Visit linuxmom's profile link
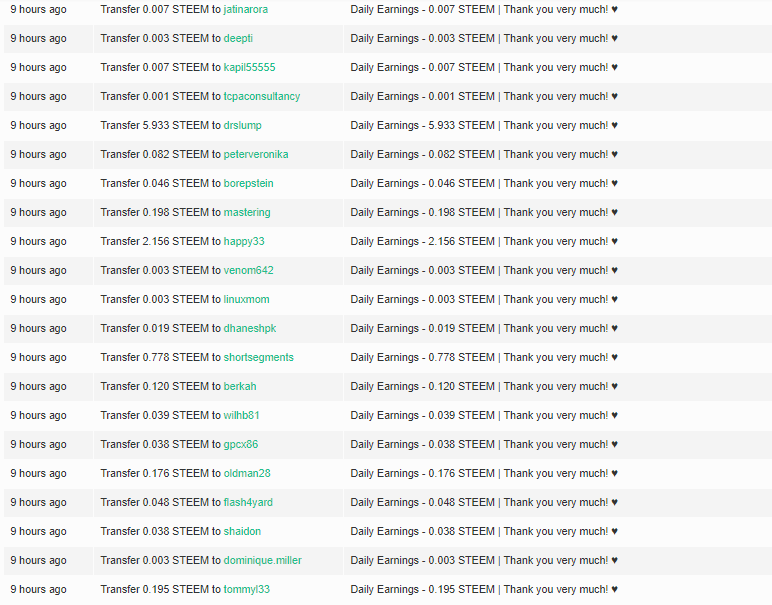Screen dimensions: 772x605 click(247, 300)
